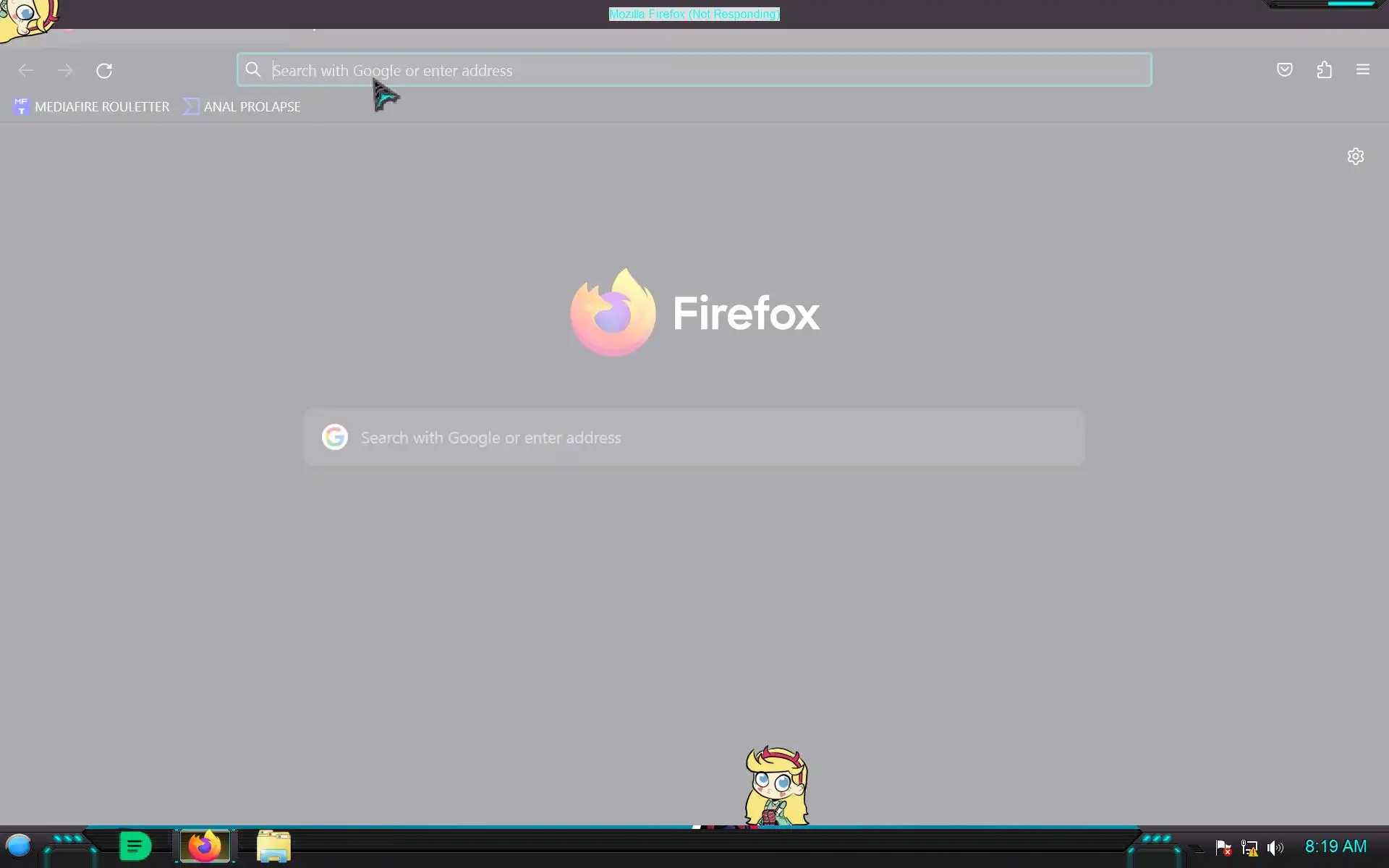1389x868 pixels.
Task: Click the Google logo in search box
Action: [335, 437]
